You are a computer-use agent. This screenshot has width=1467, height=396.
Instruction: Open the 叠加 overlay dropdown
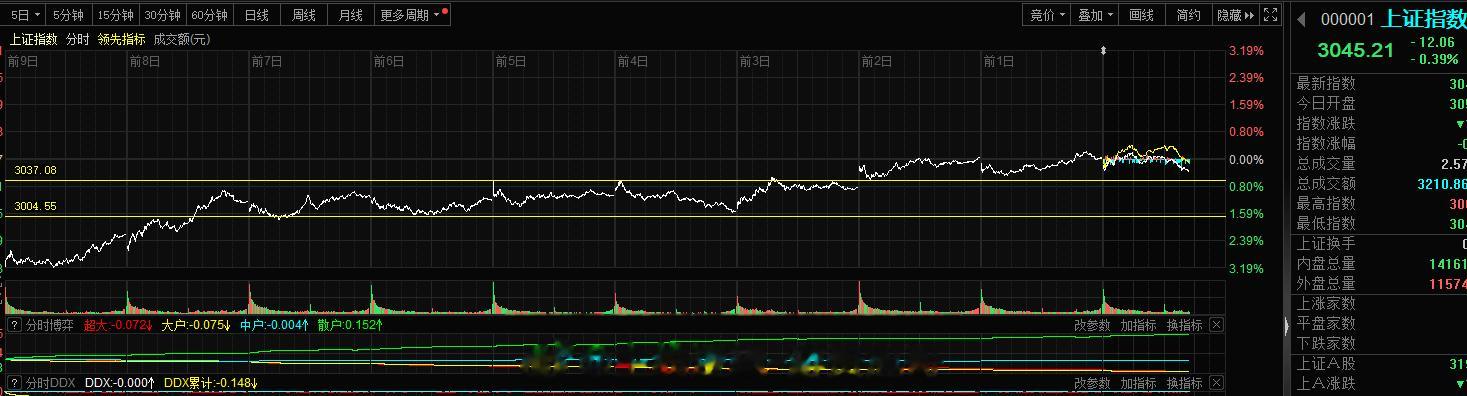tap(1095, 15)
